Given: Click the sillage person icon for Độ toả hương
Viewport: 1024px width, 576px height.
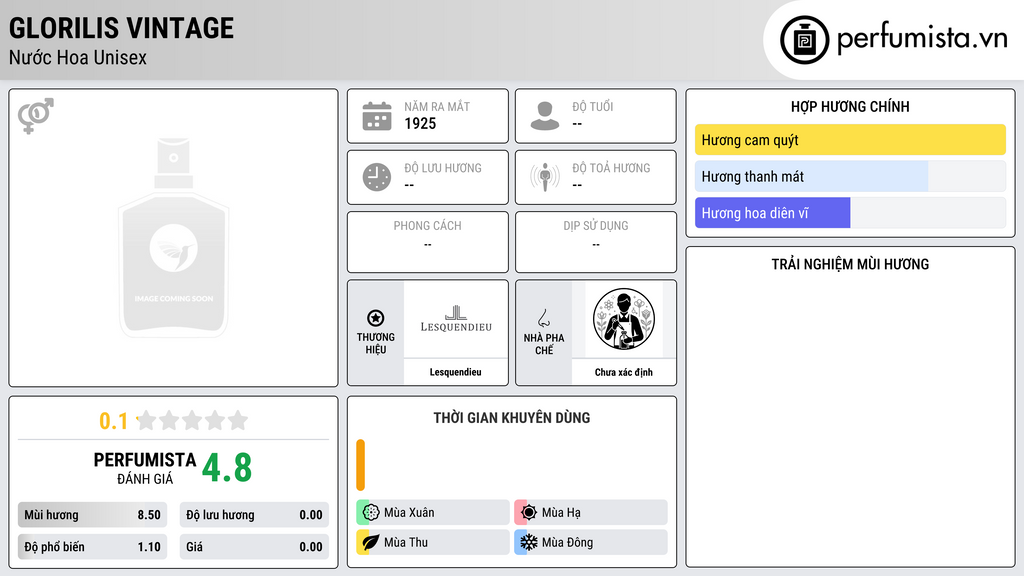Looking at the screenshot, I should pos(545,177).
